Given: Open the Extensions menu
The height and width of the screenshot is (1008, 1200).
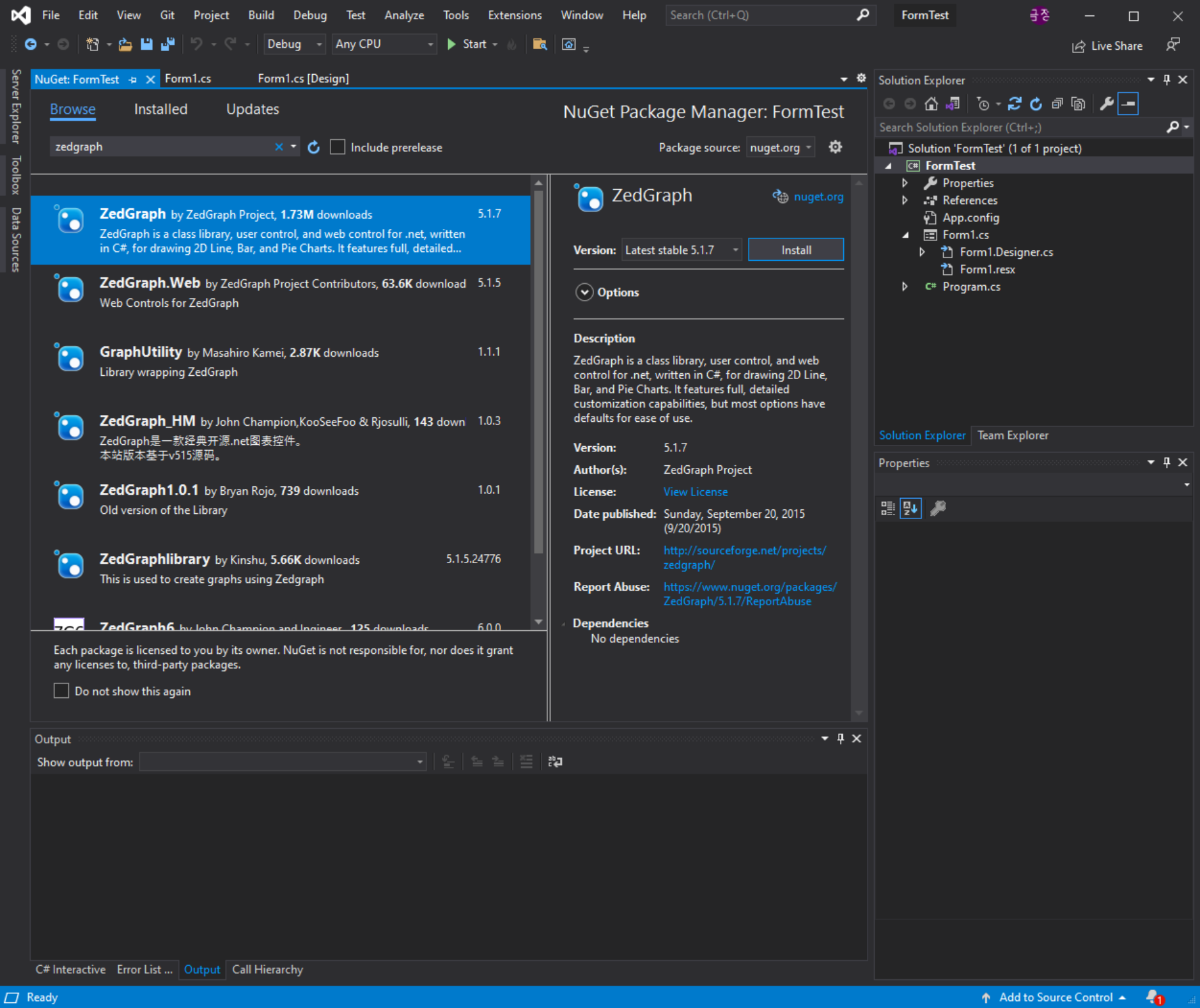Looking at the screenshot, I should [515, 15].
